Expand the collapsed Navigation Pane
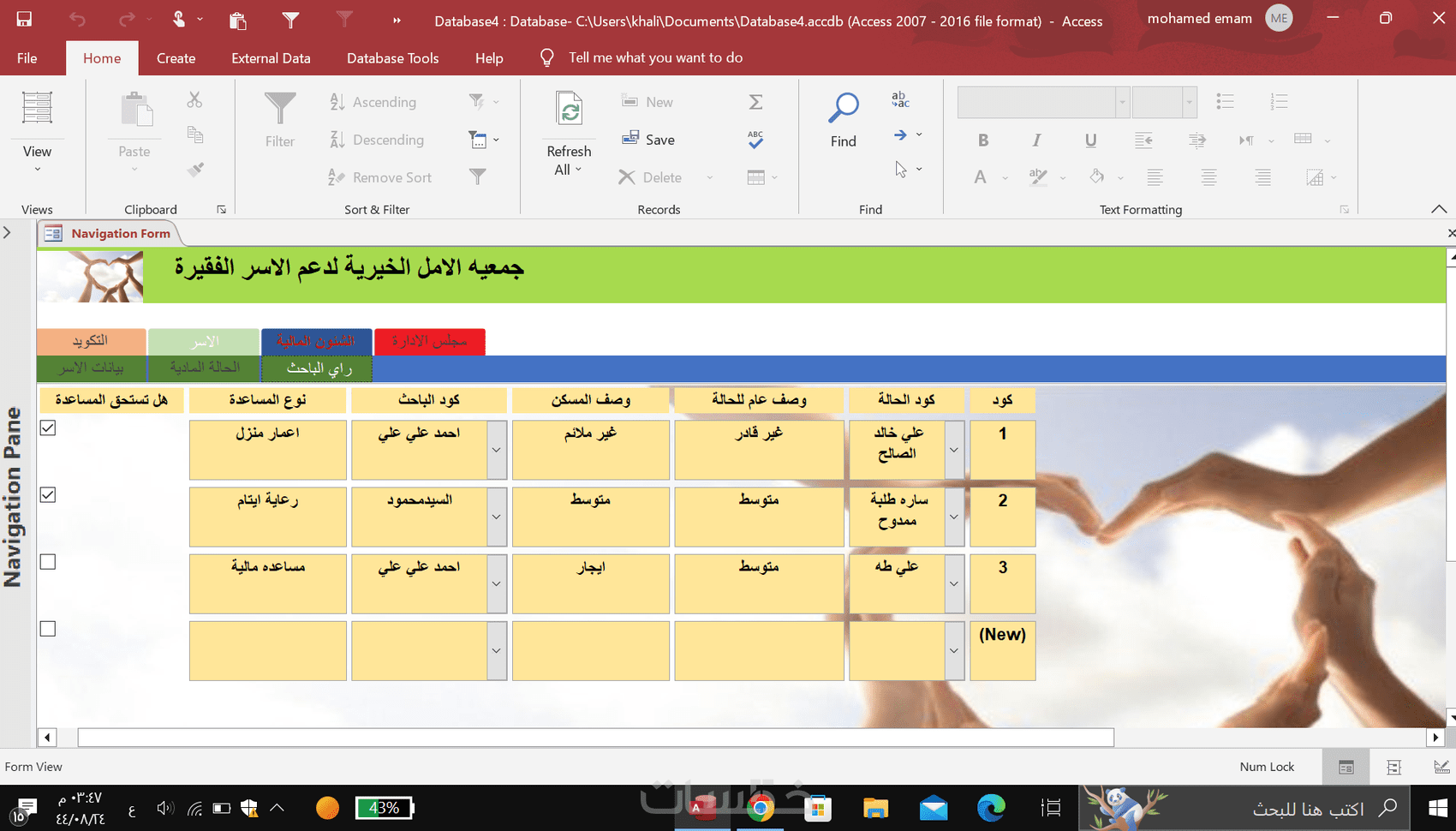The image size is (1456, 831). point(7,232)
